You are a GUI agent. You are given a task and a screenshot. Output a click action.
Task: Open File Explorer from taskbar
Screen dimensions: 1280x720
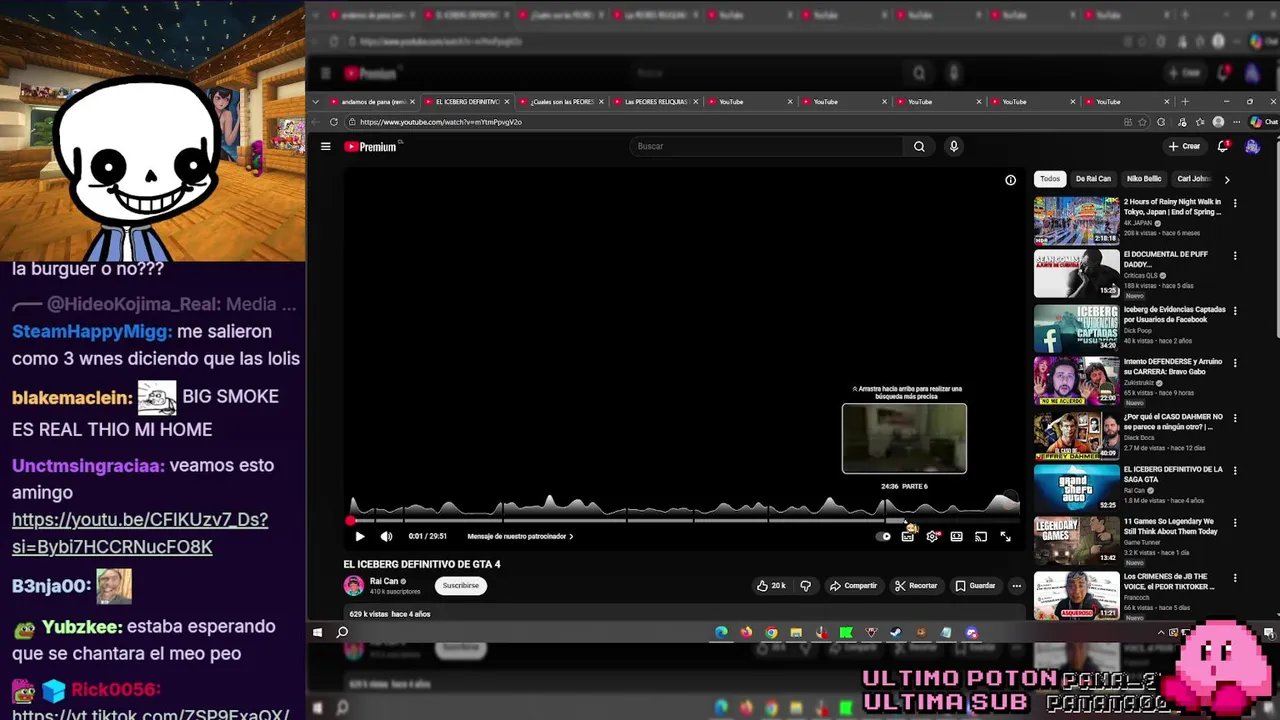pyautogui.click(x=796, y=632)
